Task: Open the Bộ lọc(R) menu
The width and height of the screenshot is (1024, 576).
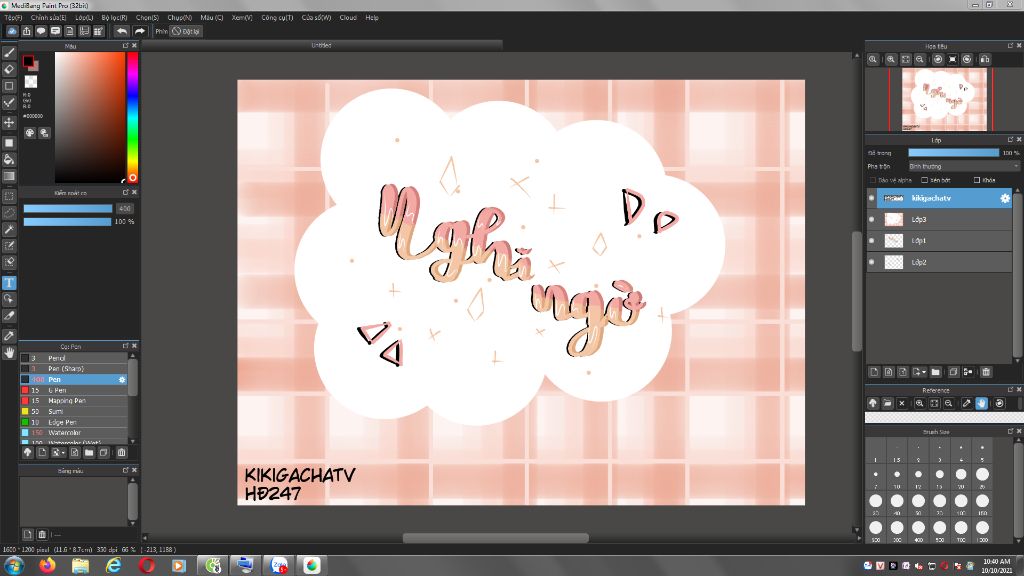Action: (114, 18)
